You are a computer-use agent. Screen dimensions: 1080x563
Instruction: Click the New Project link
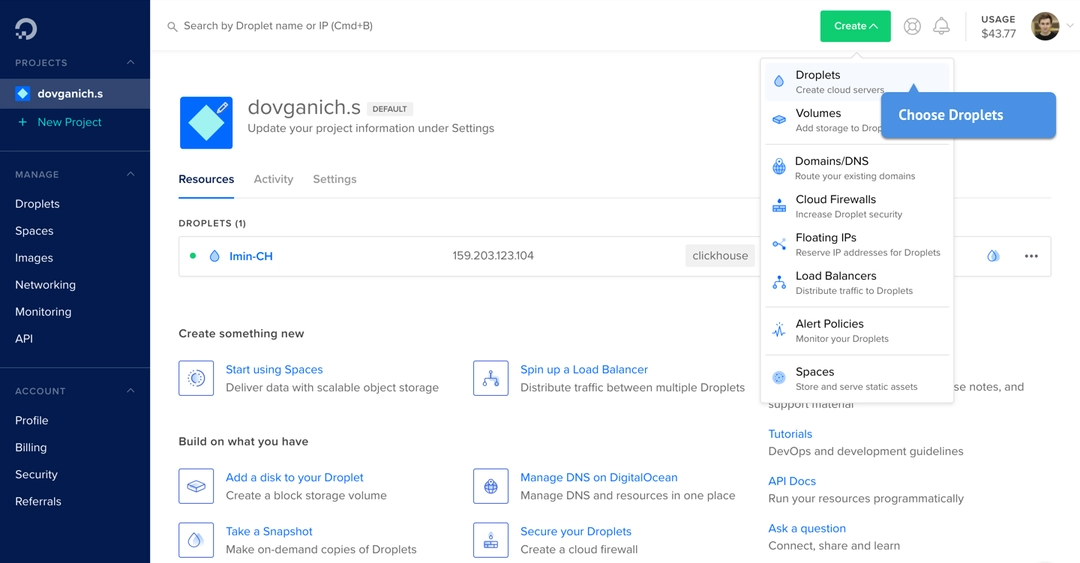[69, 122]
